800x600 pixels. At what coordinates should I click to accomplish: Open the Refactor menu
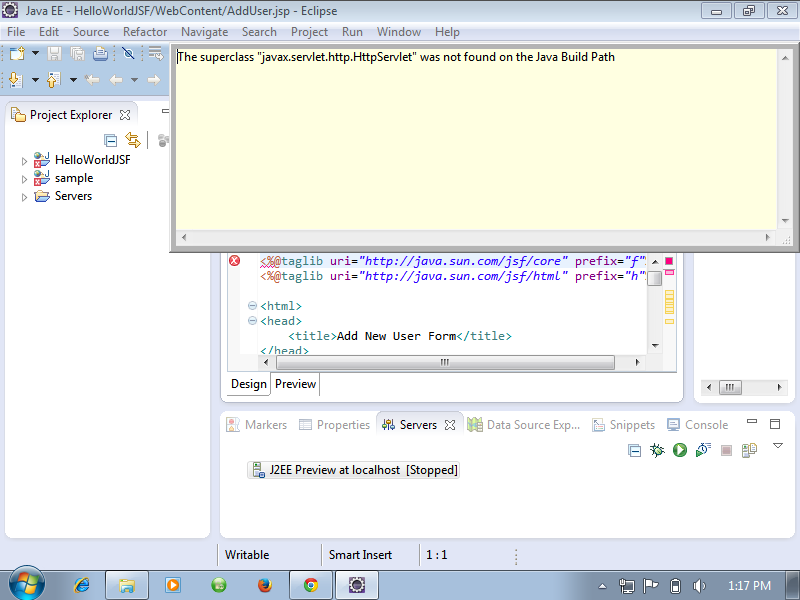click(145, 32)
